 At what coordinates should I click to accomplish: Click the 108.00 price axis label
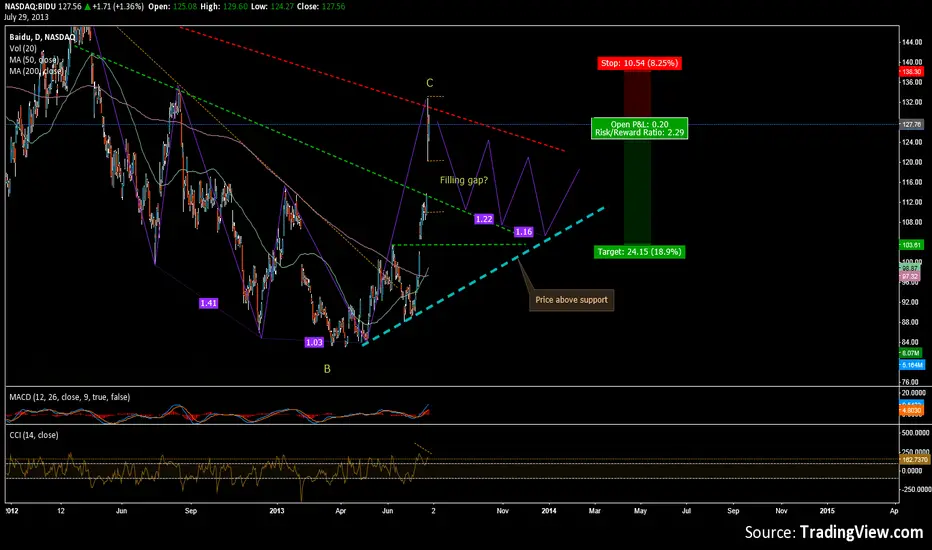[912, 222]
